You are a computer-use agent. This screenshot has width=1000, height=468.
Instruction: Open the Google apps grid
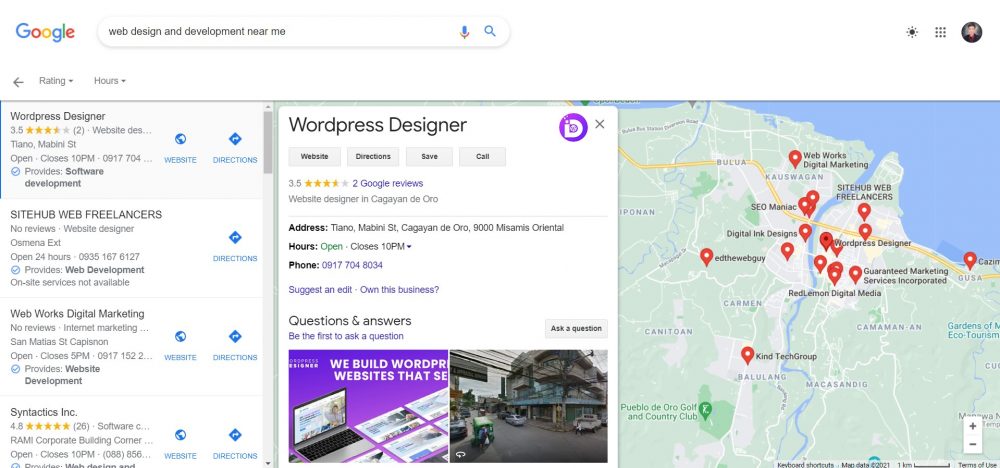tap(941, 32)
